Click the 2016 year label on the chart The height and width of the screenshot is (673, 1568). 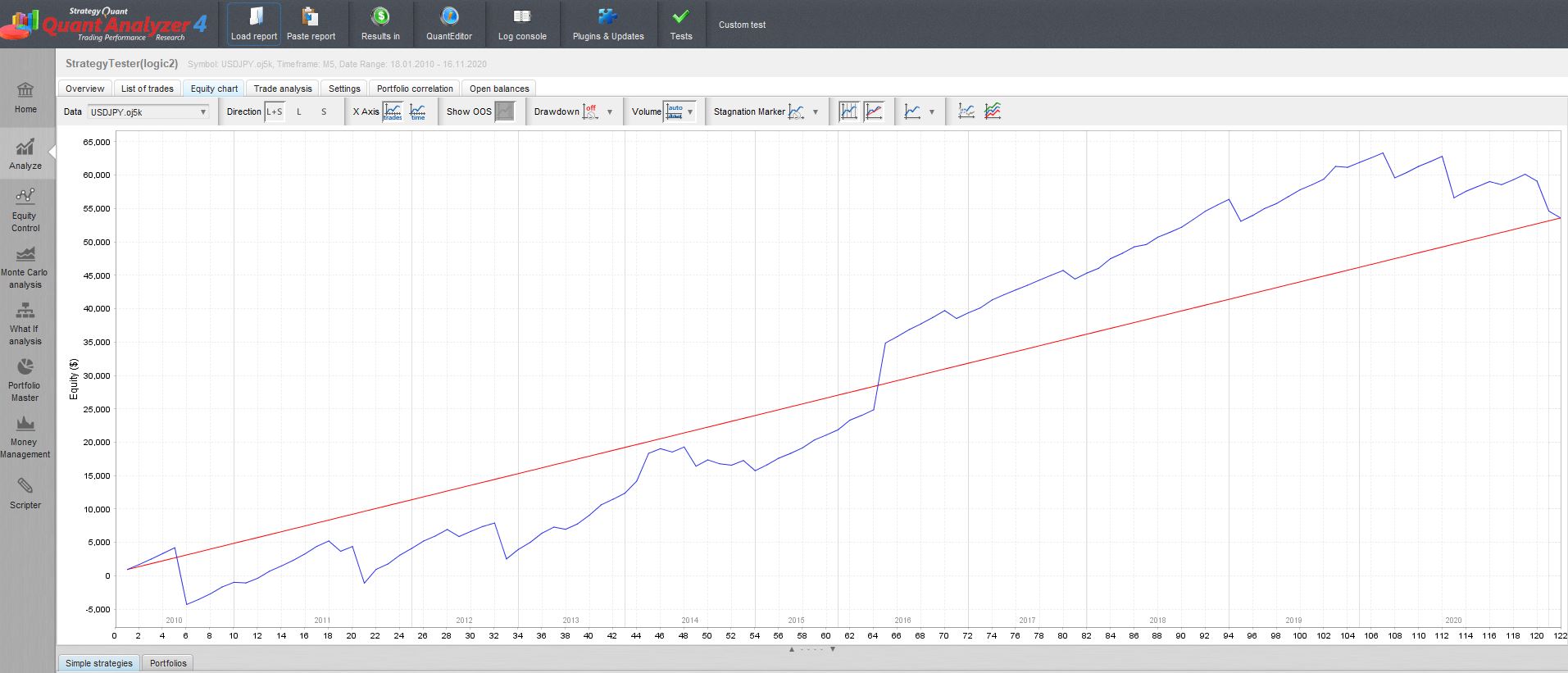902,621
